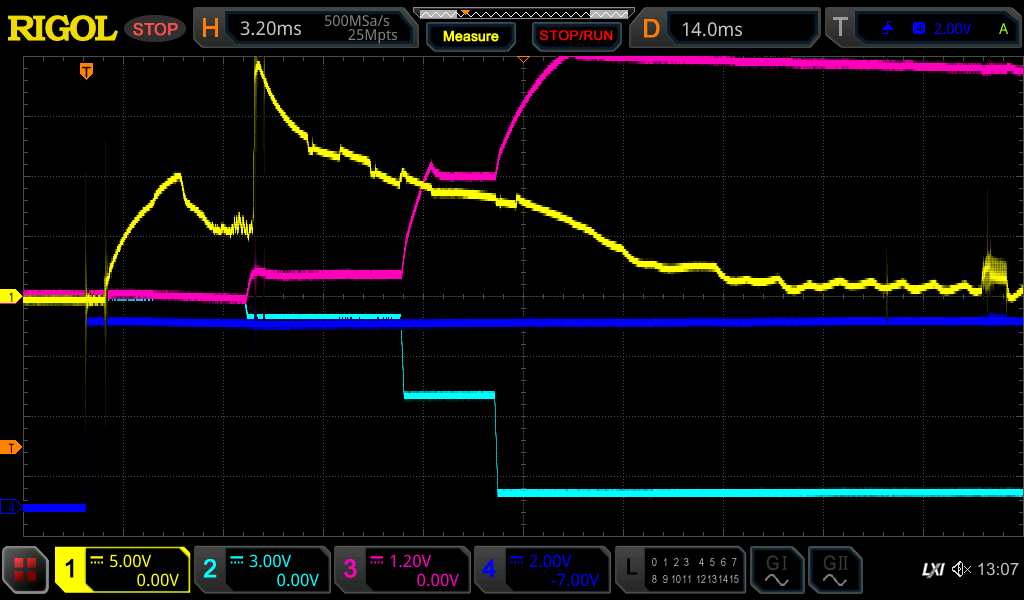Toggle channel 2 with 3.00V scale
Image resolution: width=1024 pixels, height=600 pixels.
[x=261, y=570]
